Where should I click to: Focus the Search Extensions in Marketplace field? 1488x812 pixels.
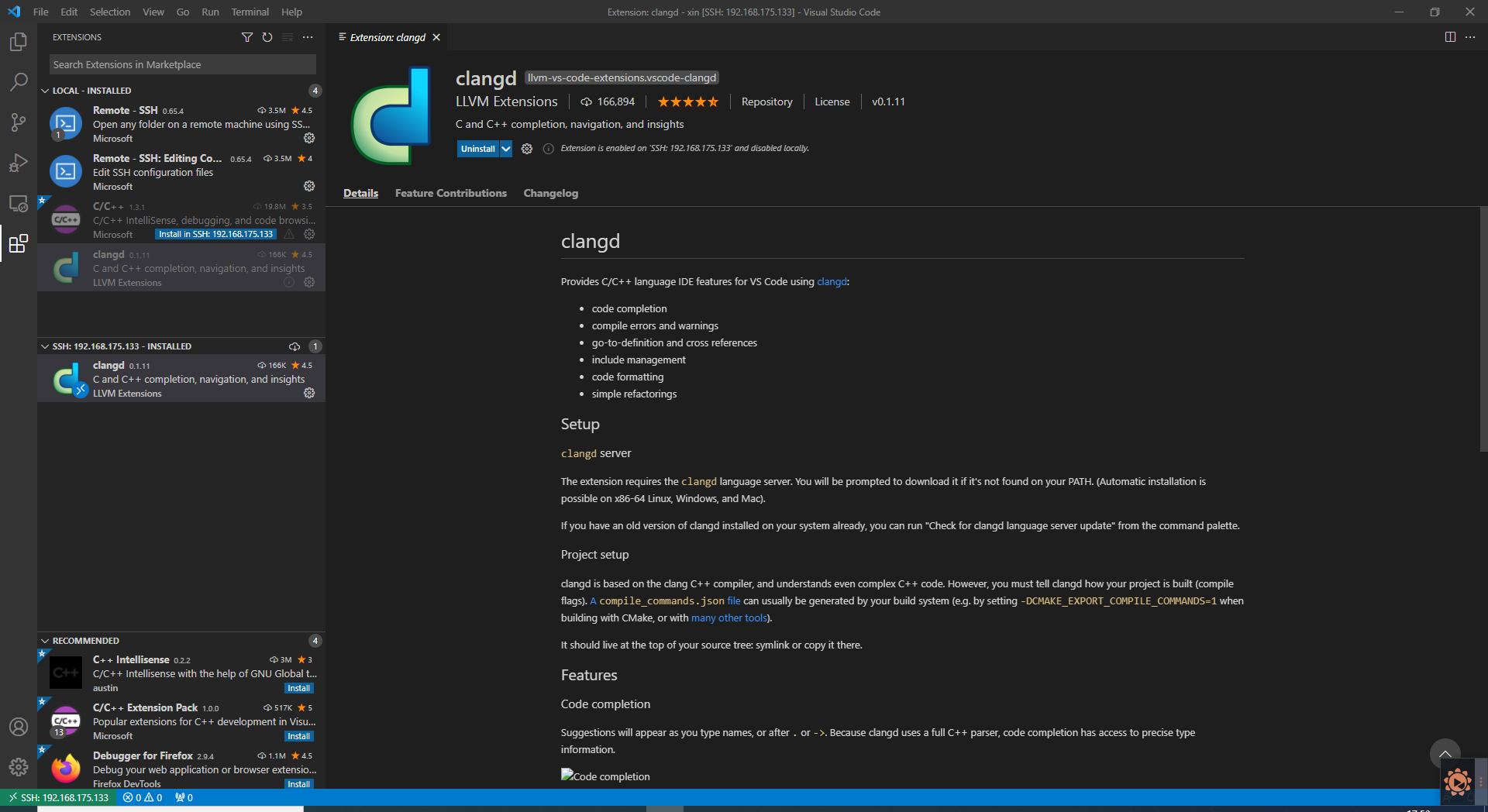183,64
